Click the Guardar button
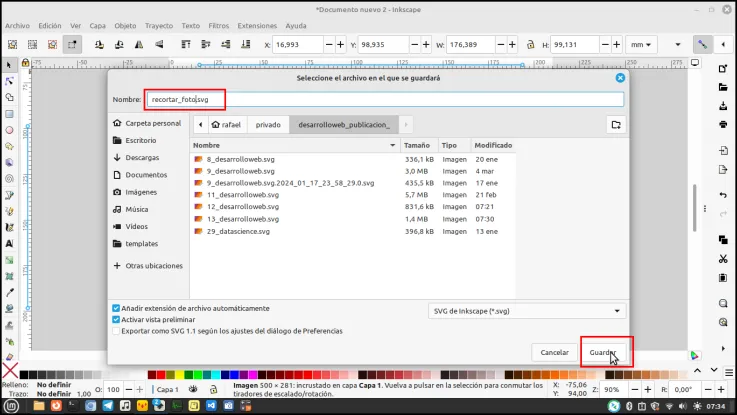Screen dimensions: 737x415 point(603,352)
